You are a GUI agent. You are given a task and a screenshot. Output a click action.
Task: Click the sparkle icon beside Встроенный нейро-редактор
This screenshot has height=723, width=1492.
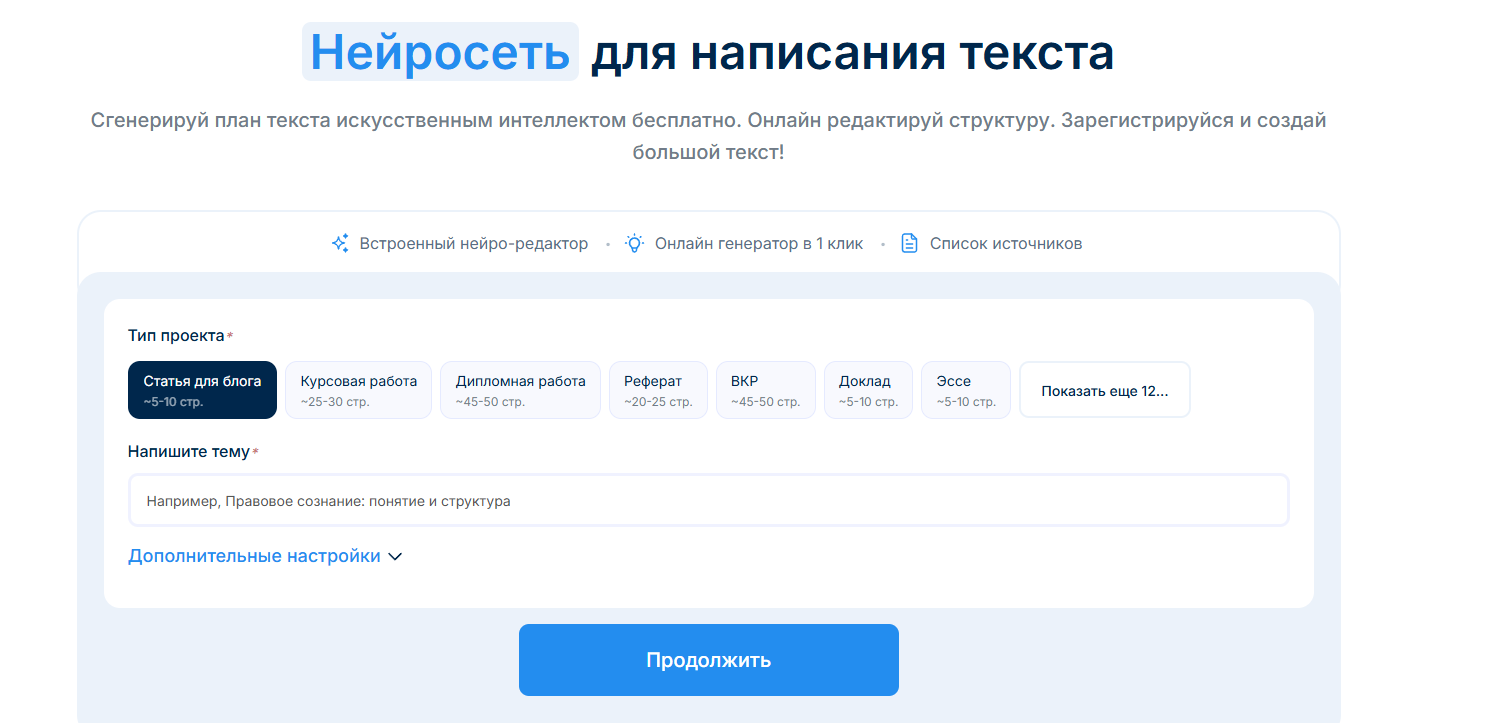coord(340,243)
